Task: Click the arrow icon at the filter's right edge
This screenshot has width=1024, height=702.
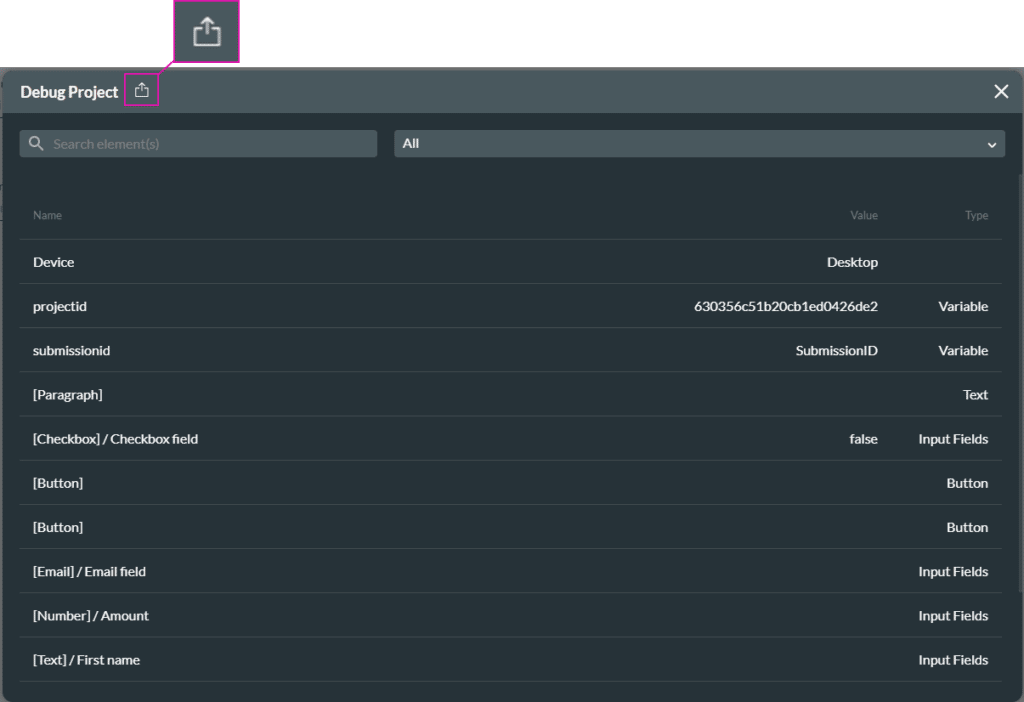Action: point(992,144)
